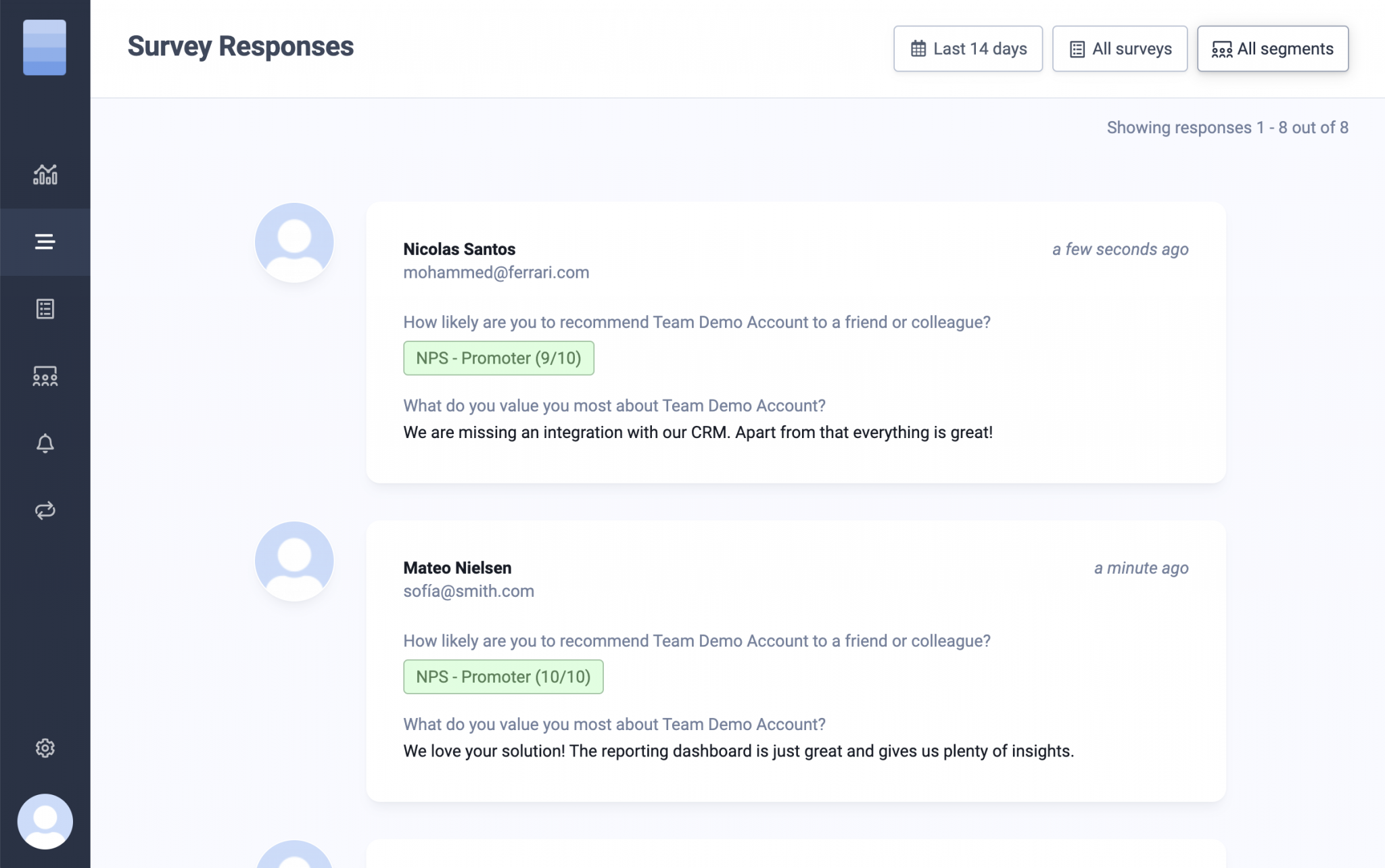Click the segments/audience icon in sidebar

coord(45,377)
